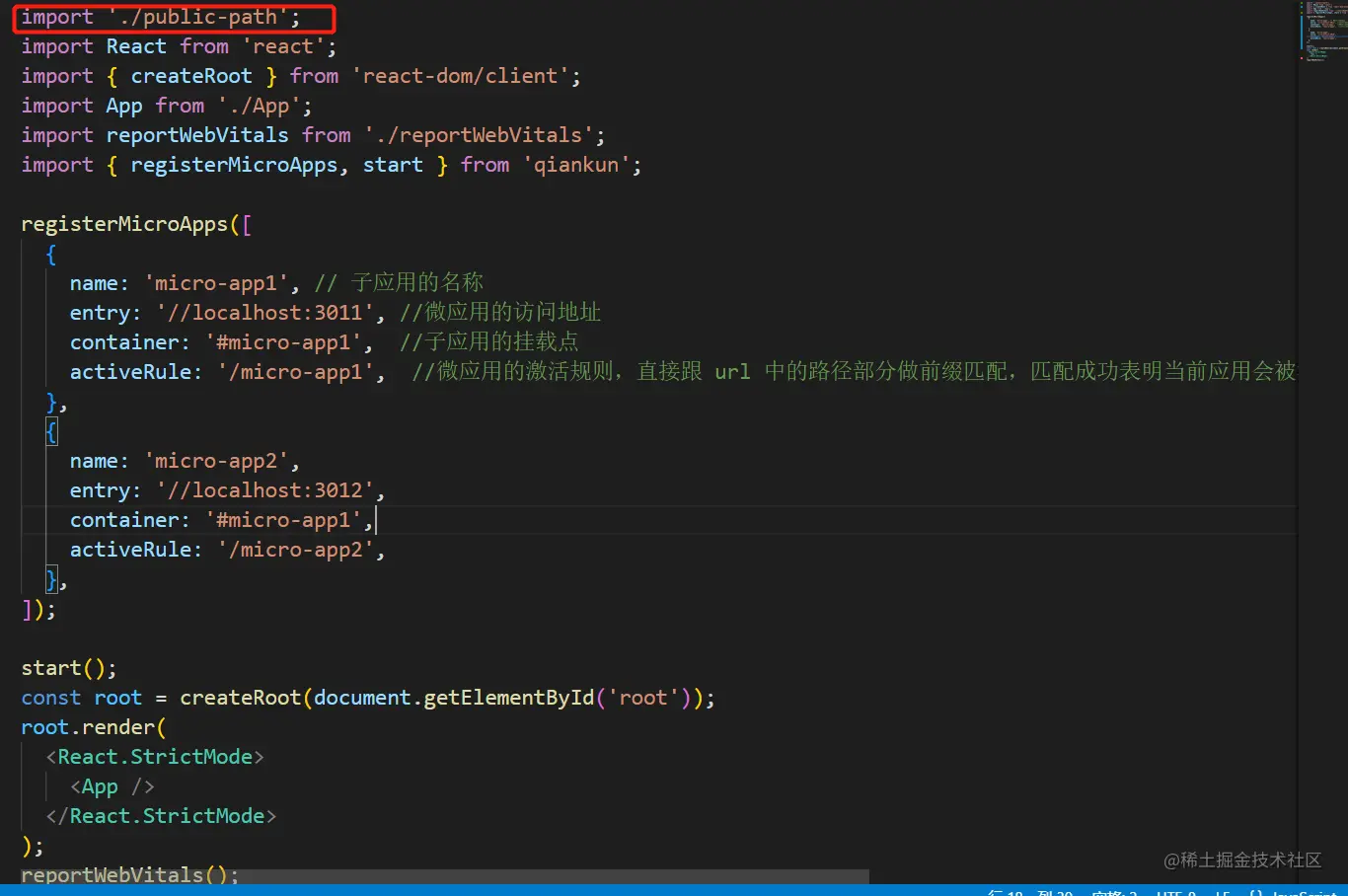The image size is (1348, 896).
Task: Click the closing </React.StrictMode> tag
Action: coord(161,816)
